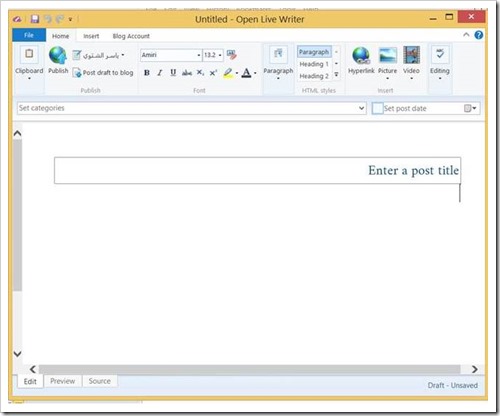Click the Undo arrow in title bar

coord(48,19)
